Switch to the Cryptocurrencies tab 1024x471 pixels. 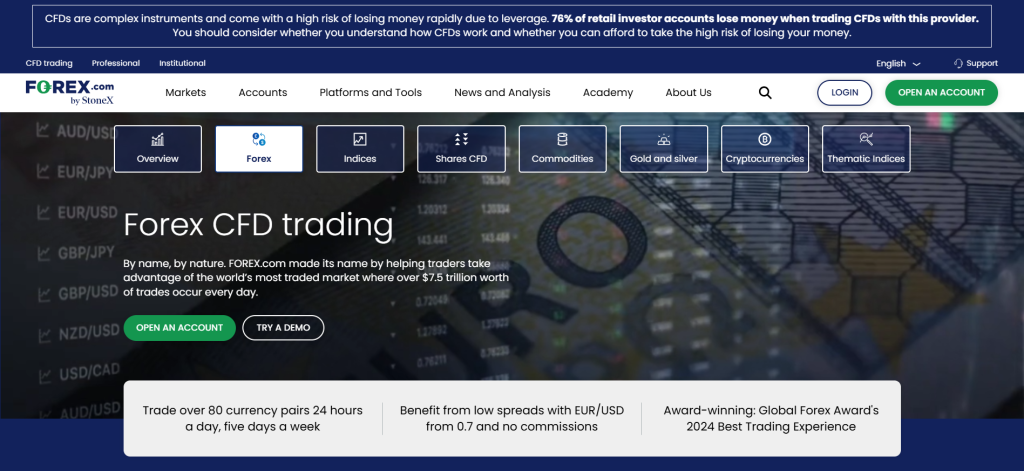(765, 149)
